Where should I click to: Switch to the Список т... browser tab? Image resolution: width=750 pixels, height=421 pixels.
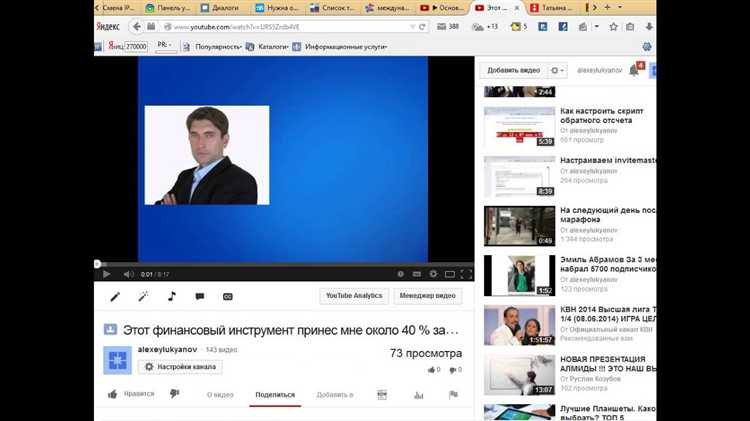coord(332,8)
